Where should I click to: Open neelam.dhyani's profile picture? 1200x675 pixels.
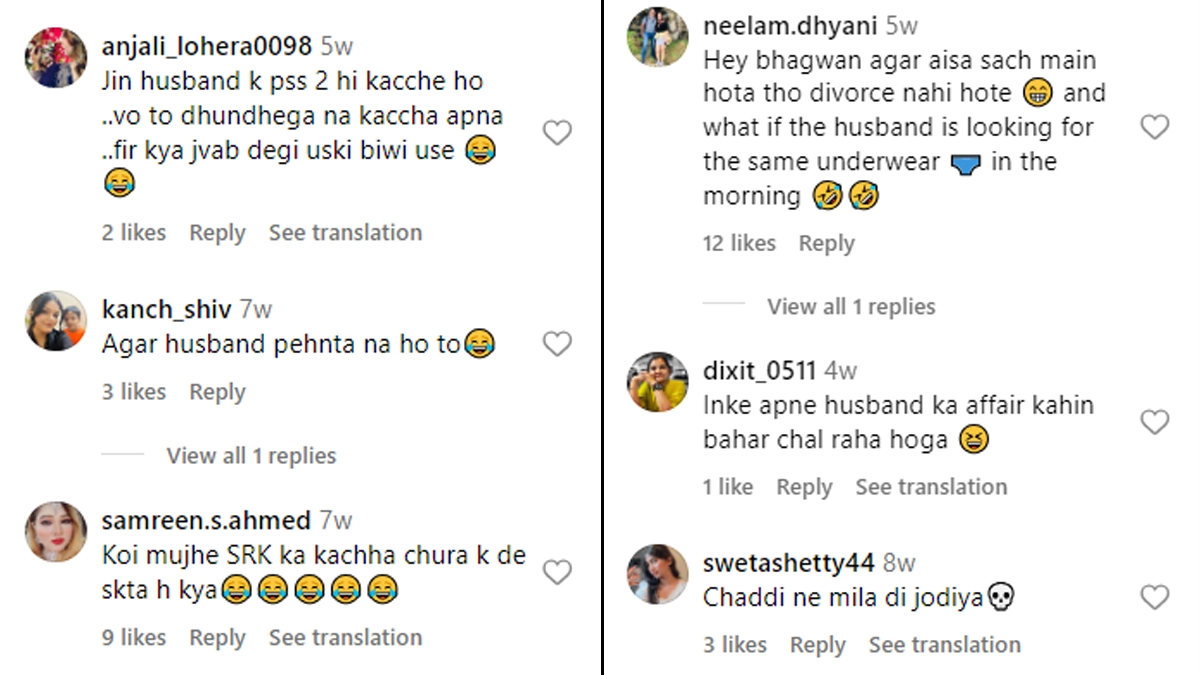click(657, 38)
